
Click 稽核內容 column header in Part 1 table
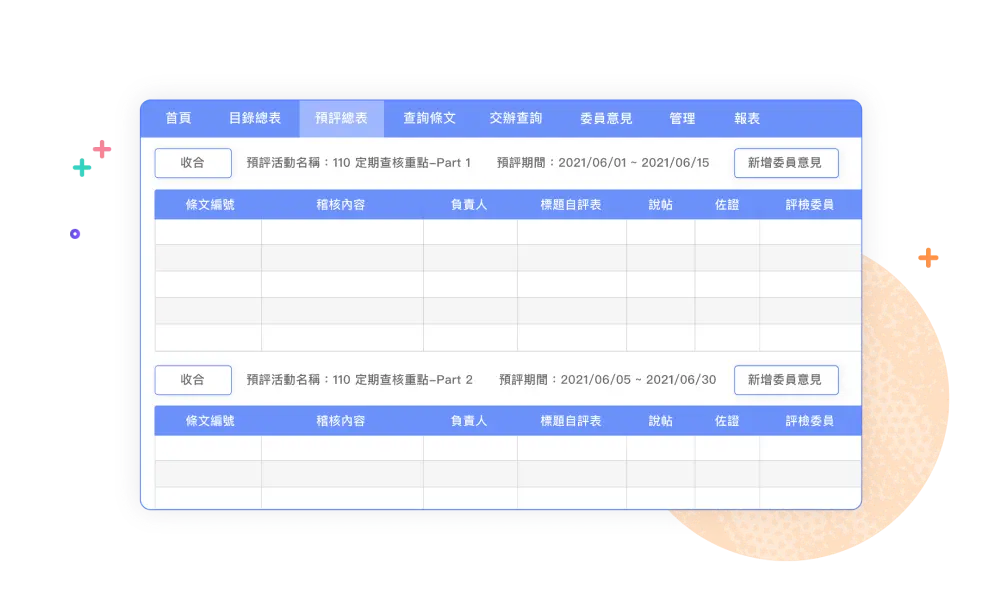pyautogui.click(x=340, y=205)
